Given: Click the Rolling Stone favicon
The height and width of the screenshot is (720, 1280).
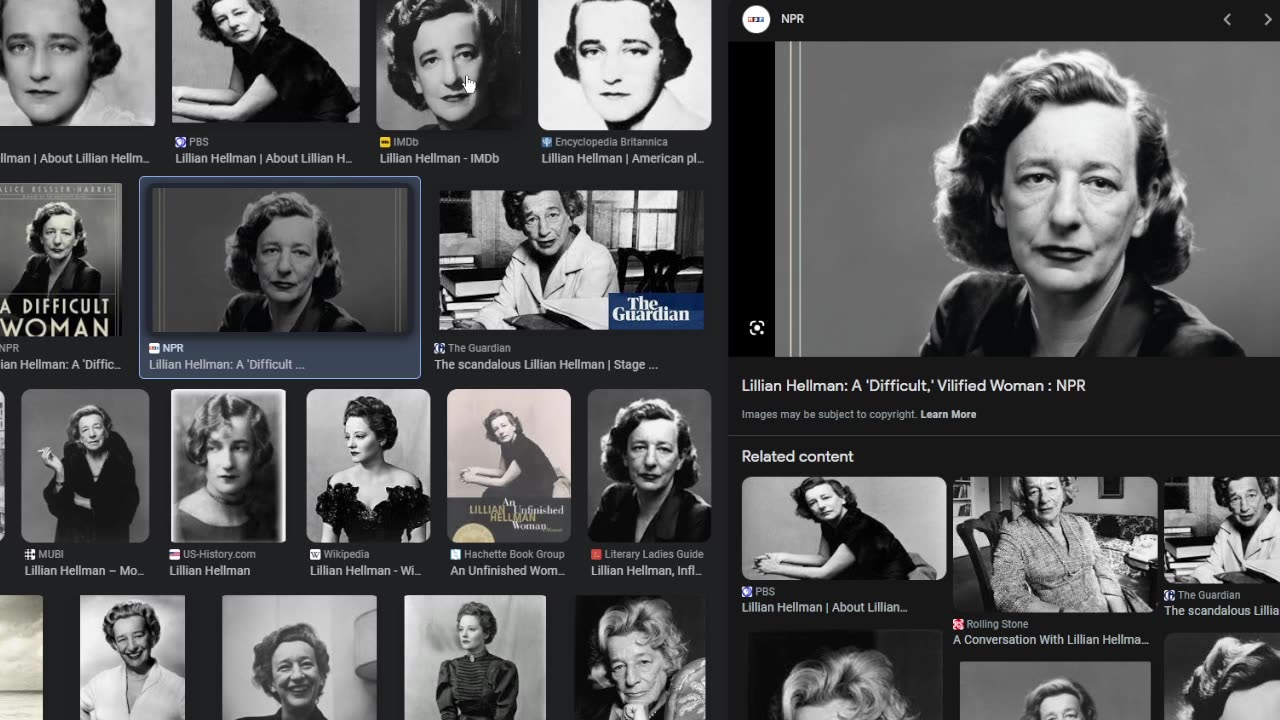Looking at the screenshot, I should [x=958, y=624].
